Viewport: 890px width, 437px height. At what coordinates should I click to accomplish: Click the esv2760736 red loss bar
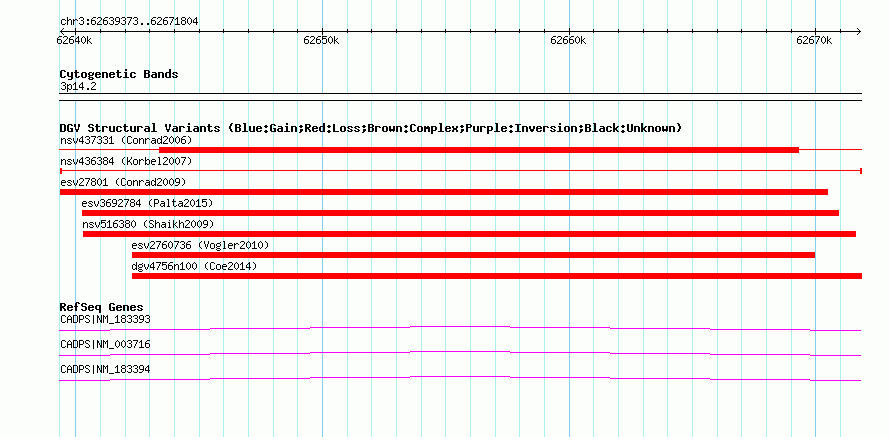(x=473, y=255)
